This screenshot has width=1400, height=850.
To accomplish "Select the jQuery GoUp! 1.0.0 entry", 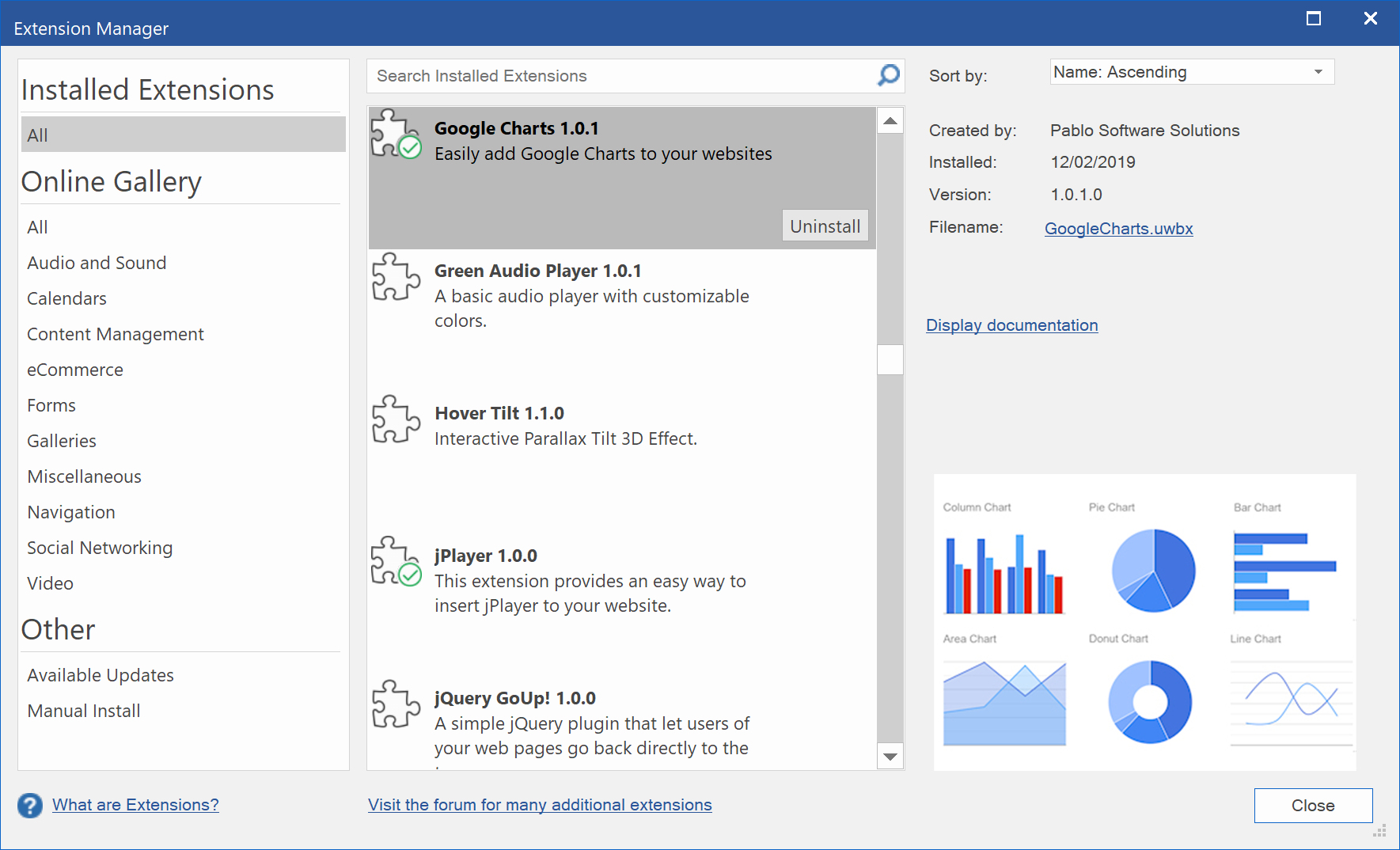I will [622, 723].
